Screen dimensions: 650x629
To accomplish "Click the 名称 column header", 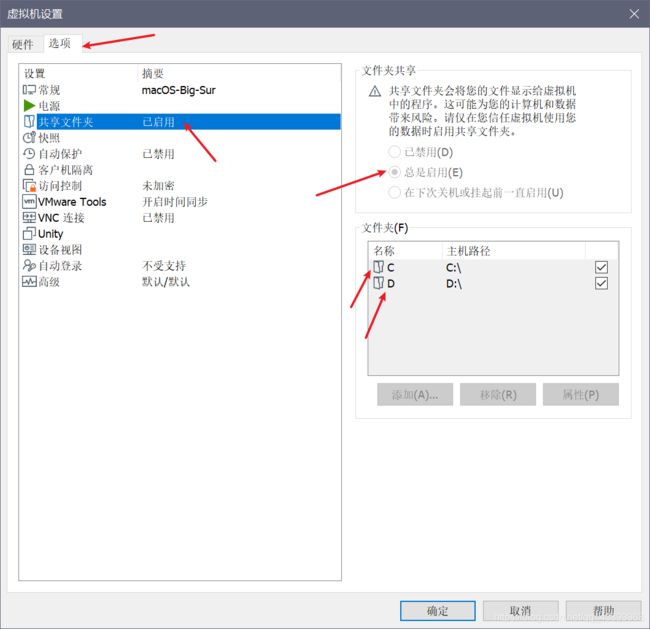I will (x=405, y=250).
